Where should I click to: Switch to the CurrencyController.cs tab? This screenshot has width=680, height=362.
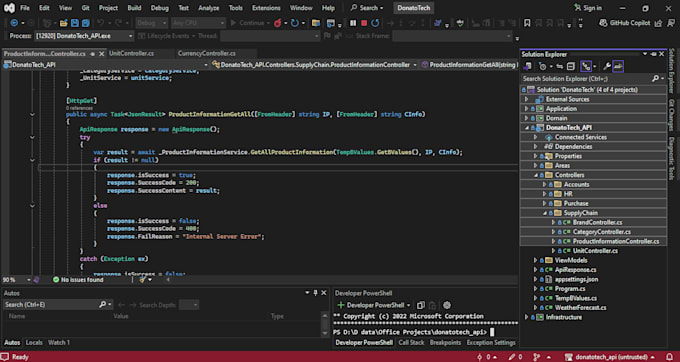(206, 53)
